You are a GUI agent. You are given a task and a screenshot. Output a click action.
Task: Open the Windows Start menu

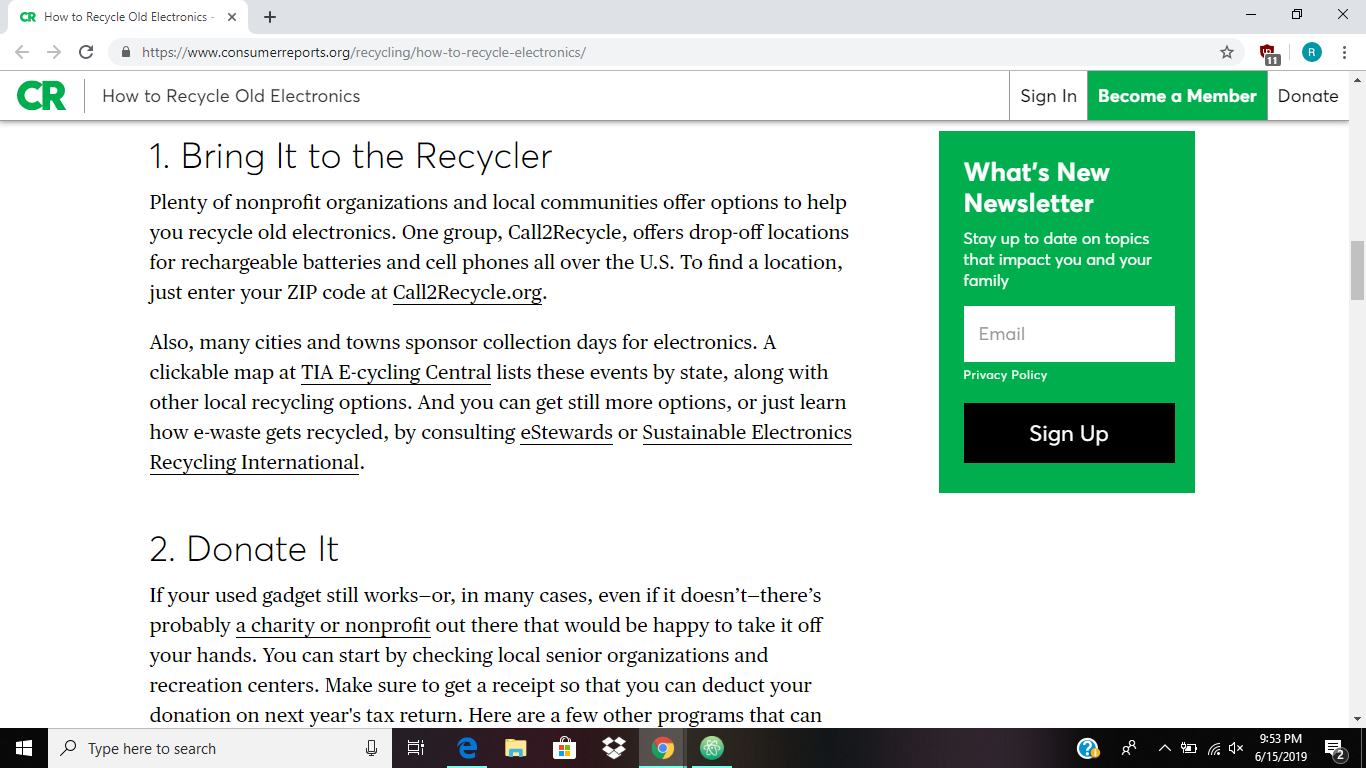(x=24, y=748)
